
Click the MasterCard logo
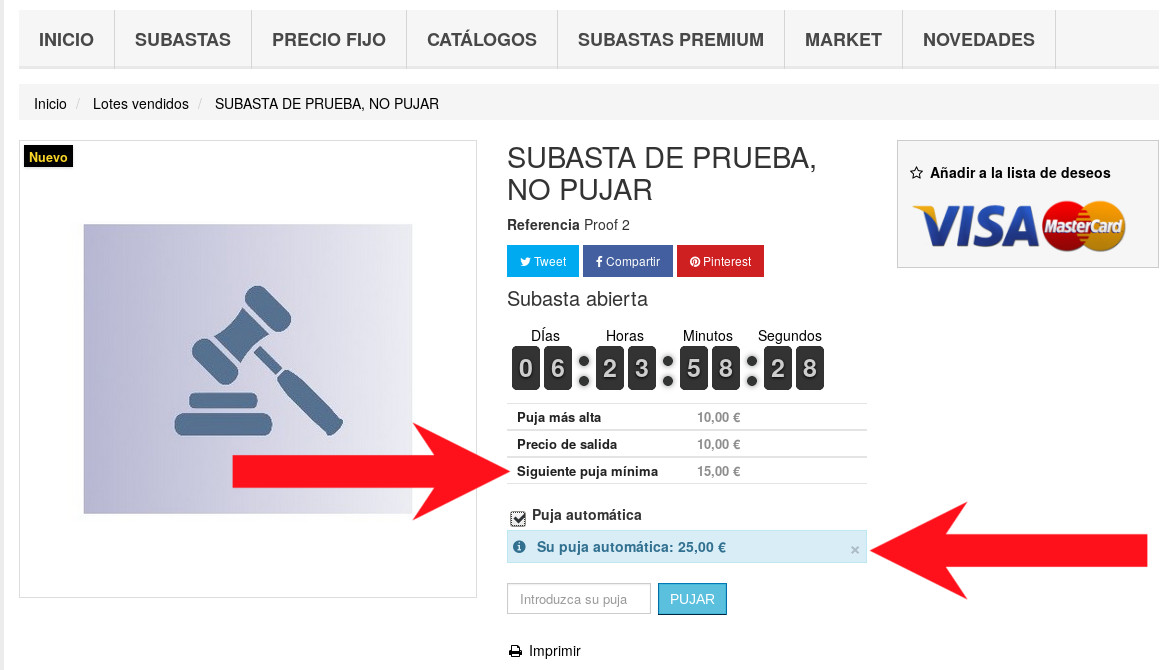click(x=1083, y=226)
